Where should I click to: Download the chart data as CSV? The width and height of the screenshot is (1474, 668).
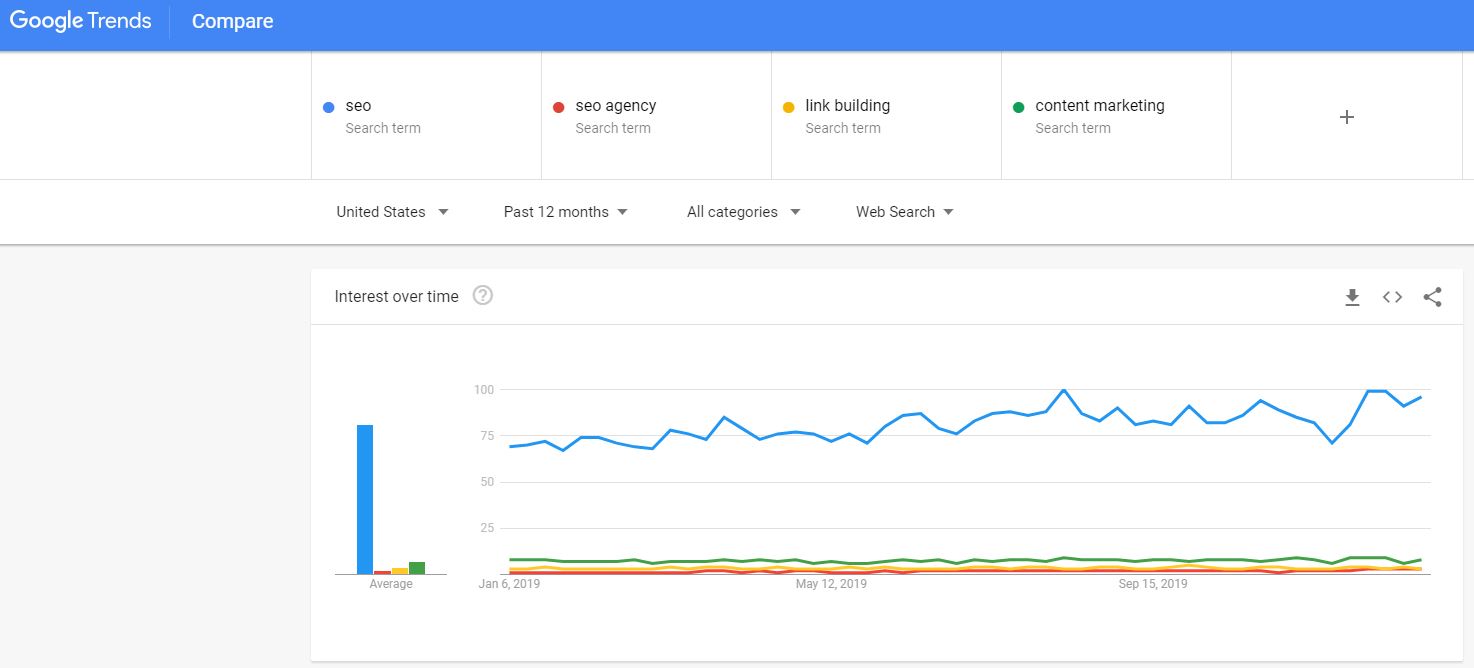point(1352,297)
